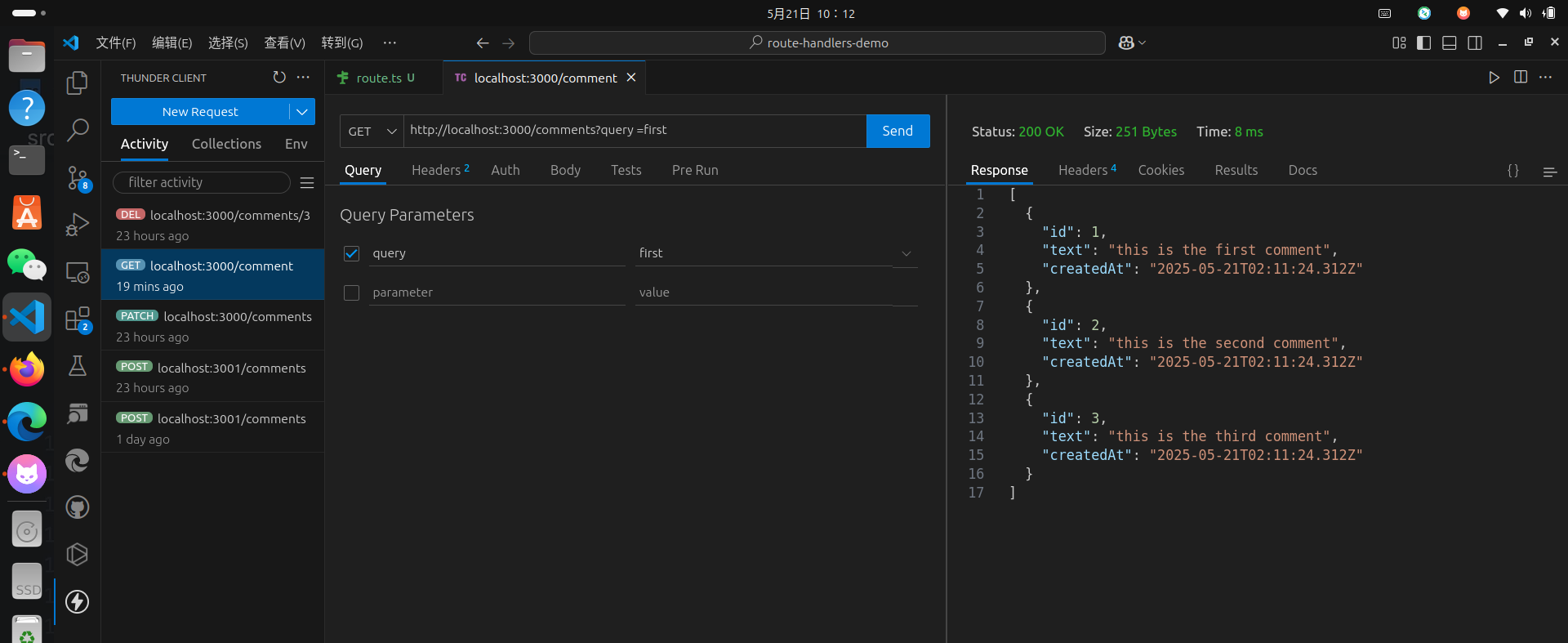Click the filter activity input field
Image resolution: width=1568 pixels, height=643 pixels.
[202, 182]
